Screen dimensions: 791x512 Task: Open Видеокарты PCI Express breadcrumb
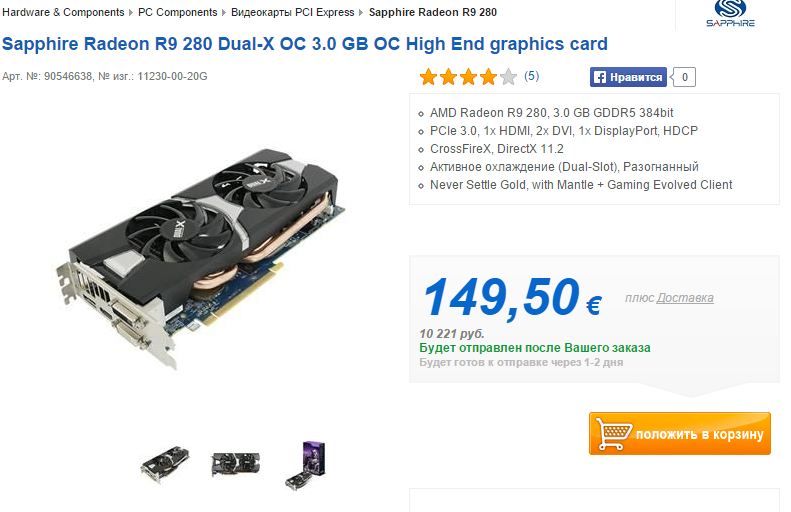pyautogui.click(x=293, y=12)
